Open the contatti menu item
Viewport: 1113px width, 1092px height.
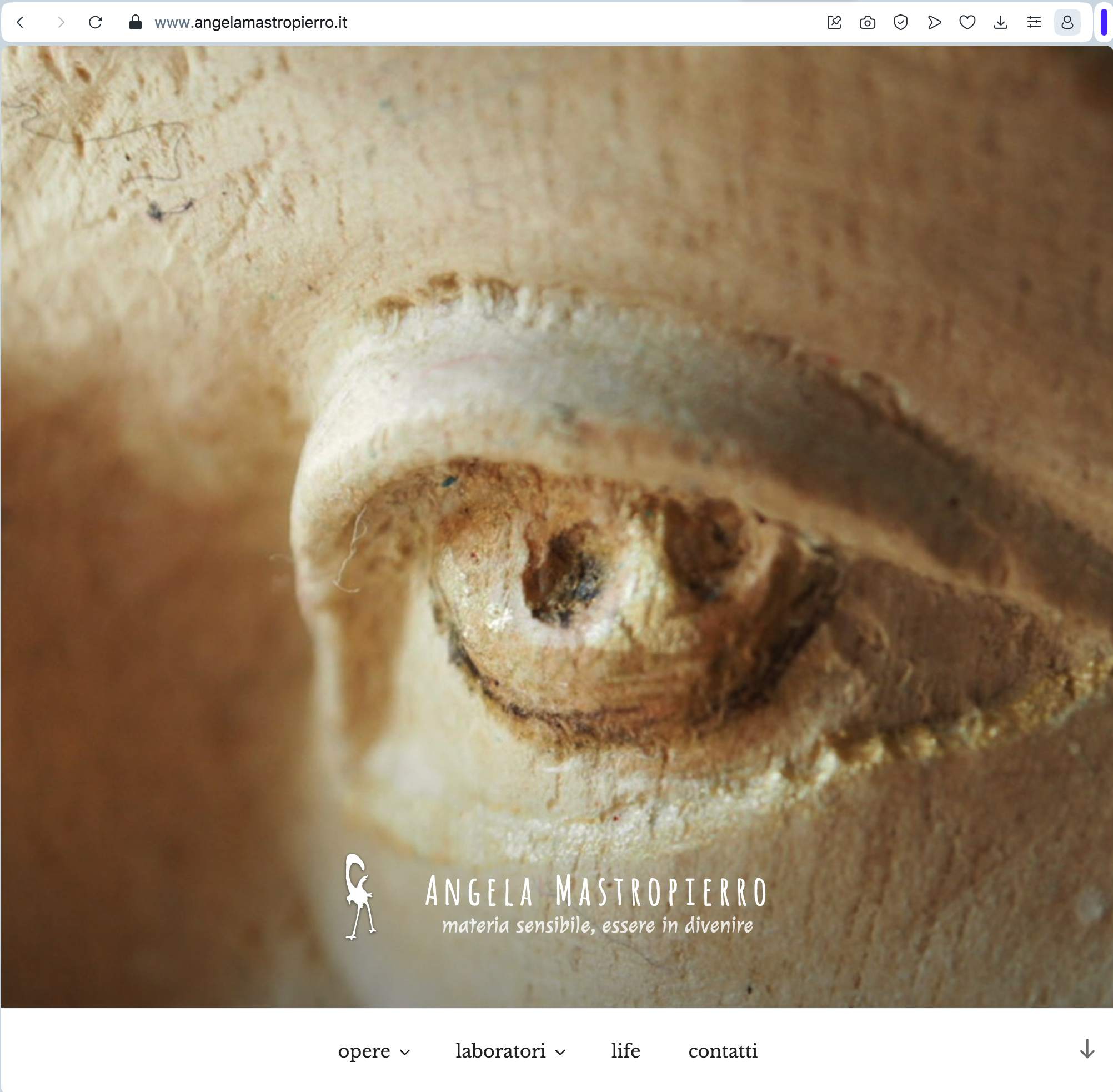coord(723,1051)
